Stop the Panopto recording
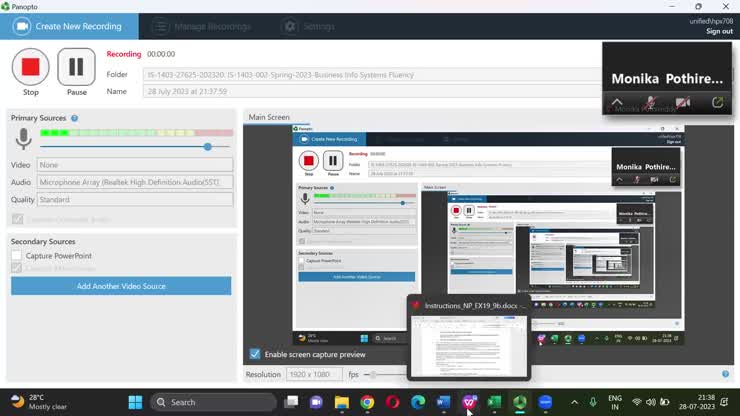This screenshot has width=740, height=416. click(30, 68)
